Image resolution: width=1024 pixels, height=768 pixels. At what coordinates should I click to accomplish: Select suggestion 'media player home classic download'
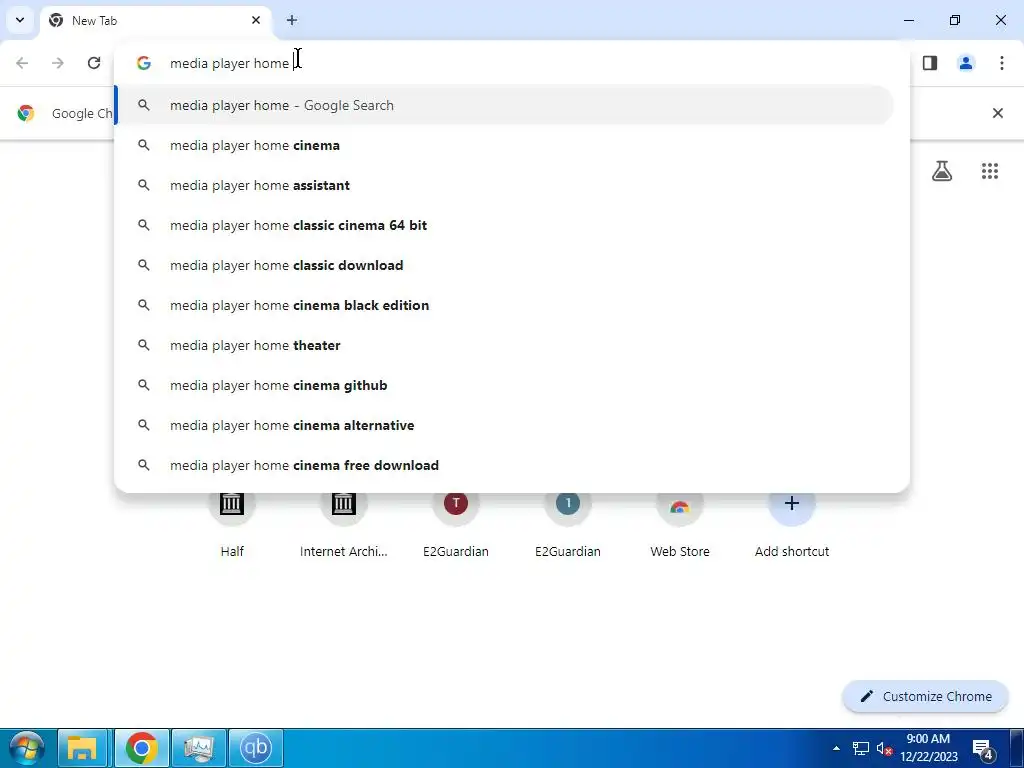point(504,265)
